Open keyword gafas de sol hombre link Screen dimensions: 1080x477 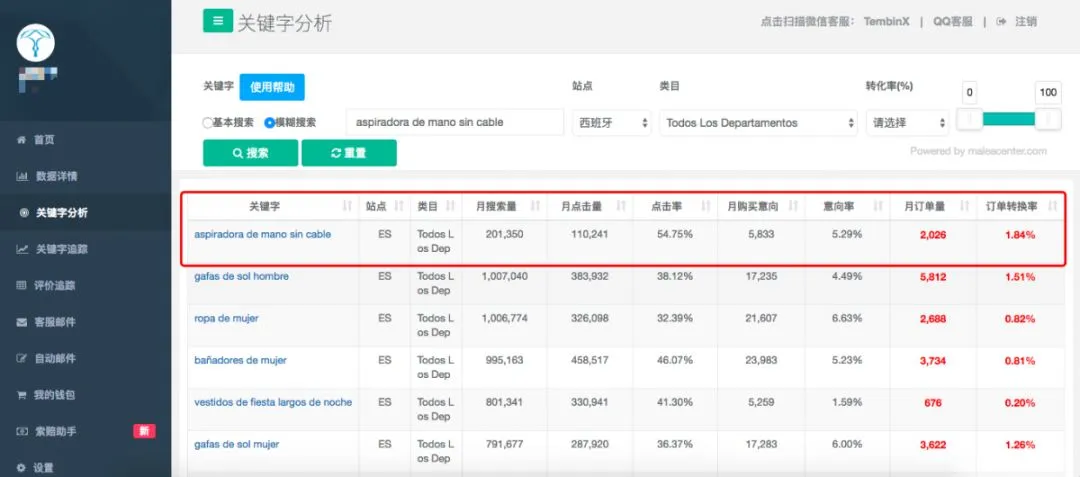click(x=241, y=276)
